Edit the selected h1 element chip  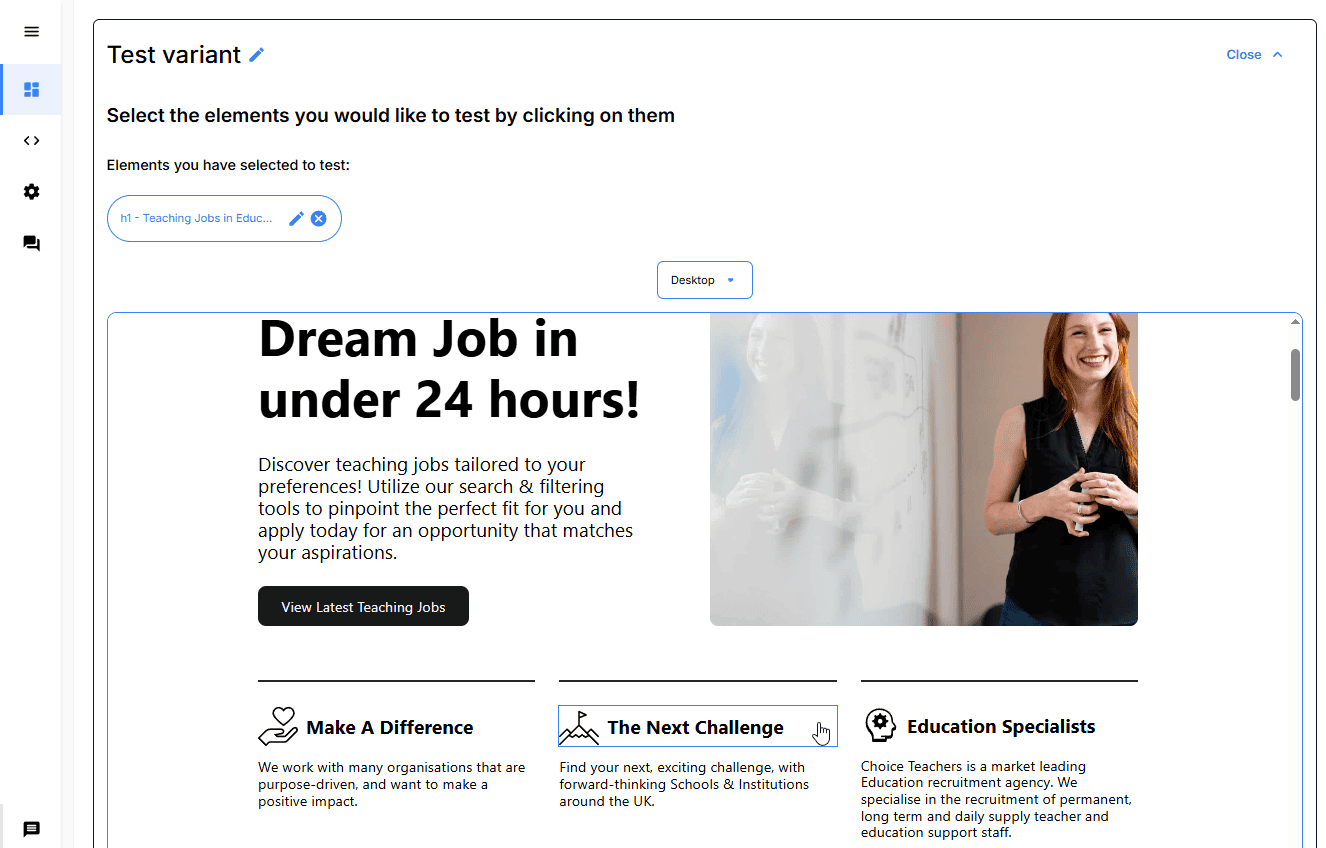pos(296,219)
